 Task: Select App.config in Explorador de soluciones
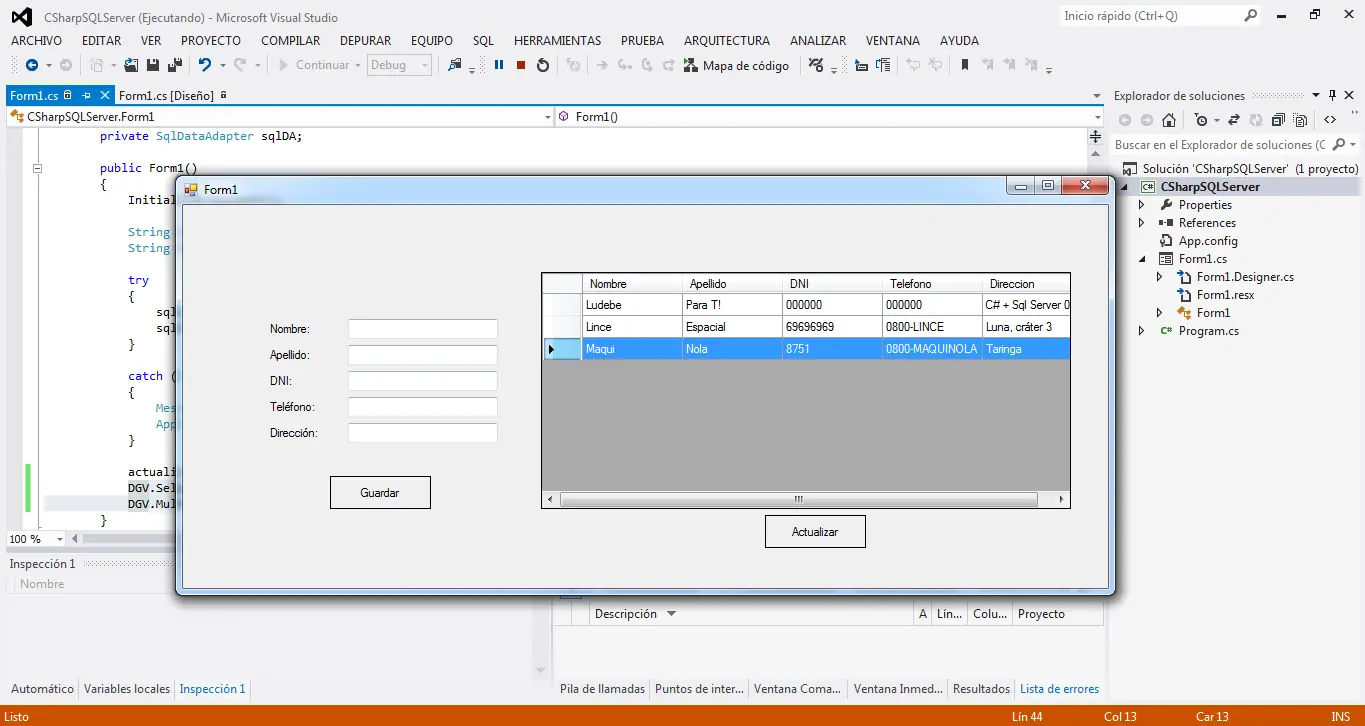[1208, 241]
